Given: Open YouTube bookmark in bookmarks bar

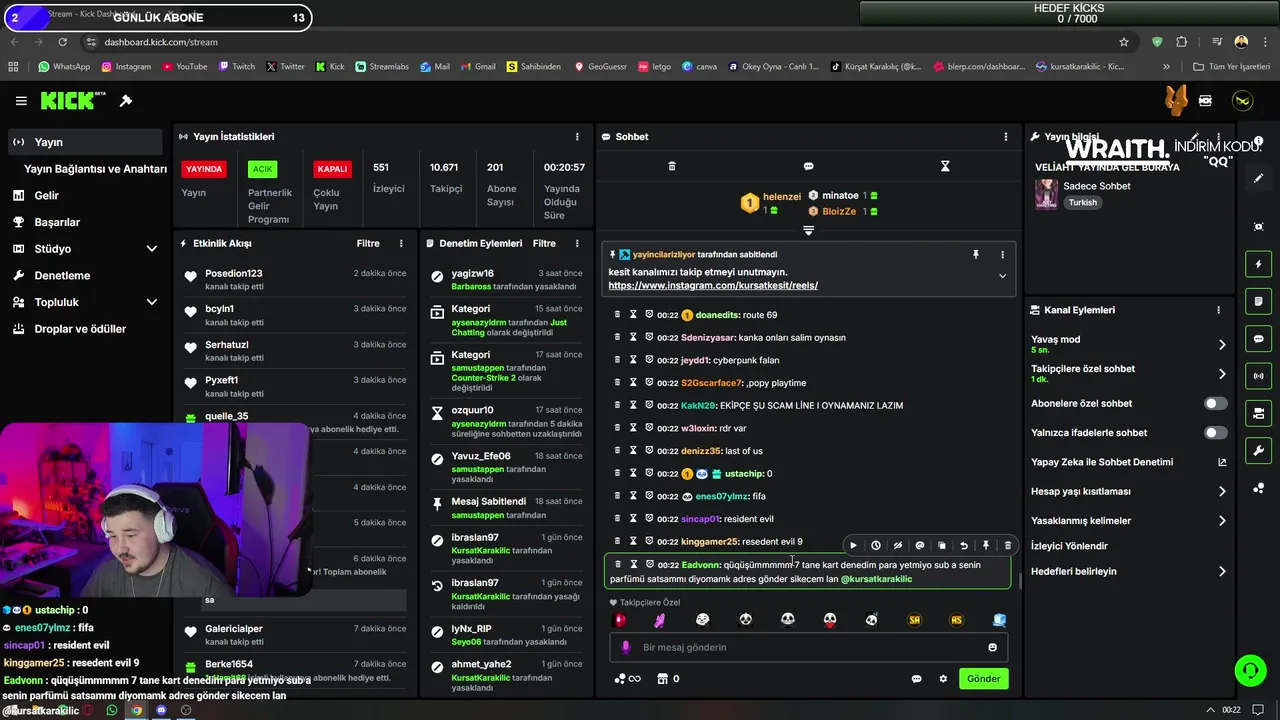Looking at the screenshot, I should click(x=184, y=67).
